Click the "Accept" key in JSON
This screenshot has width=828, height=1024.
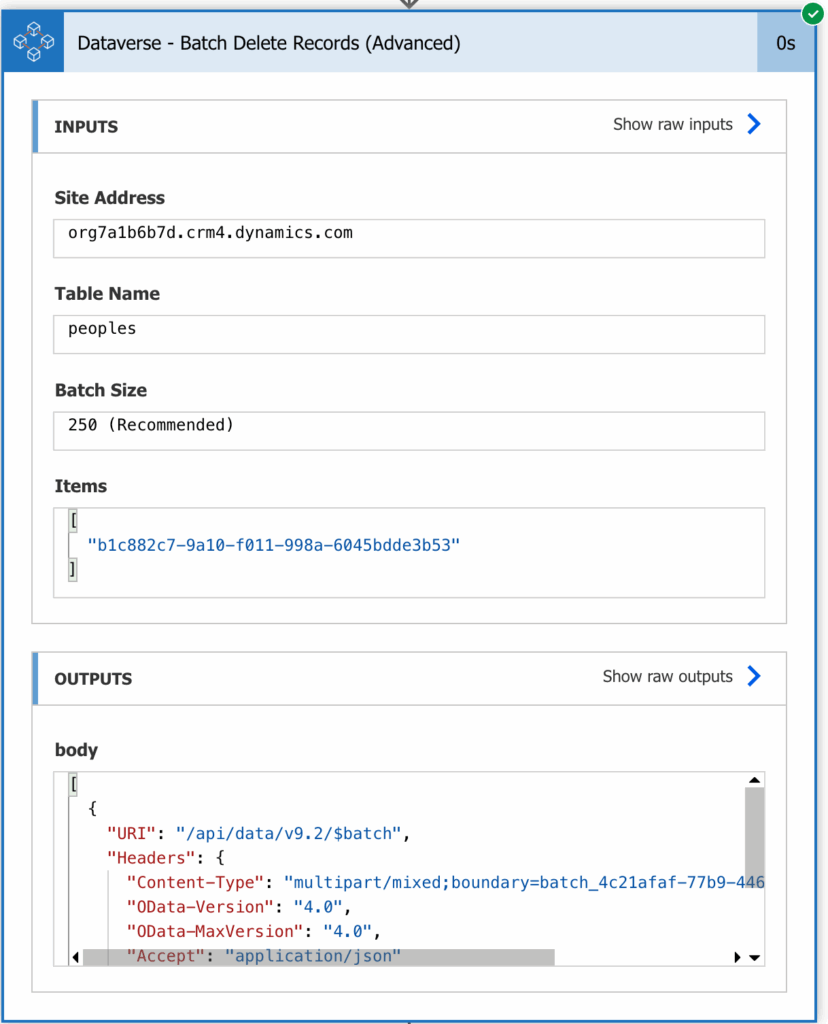(x=166, y=955)
